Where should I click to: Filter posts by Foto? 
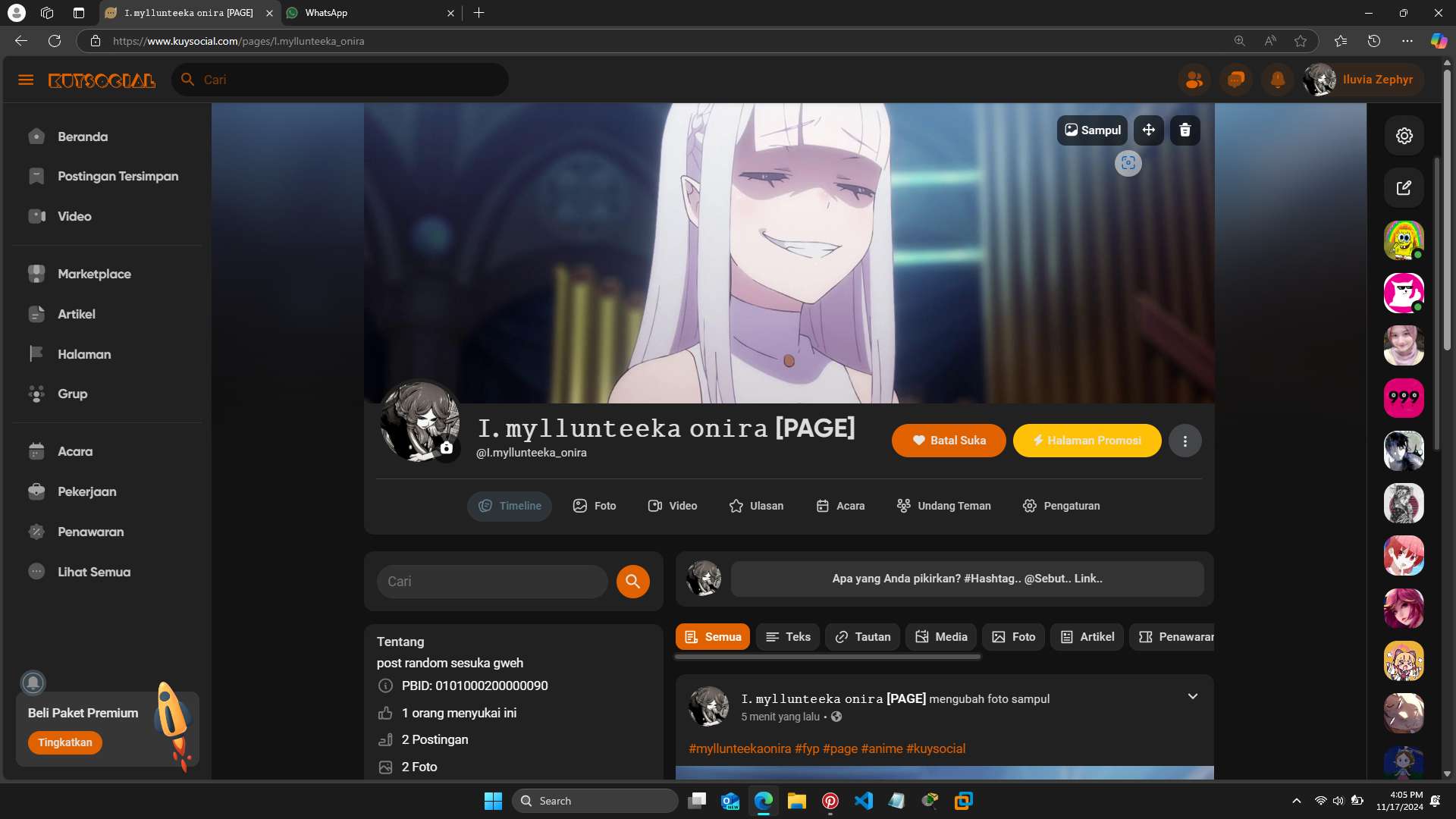[x=1014, y=637]
